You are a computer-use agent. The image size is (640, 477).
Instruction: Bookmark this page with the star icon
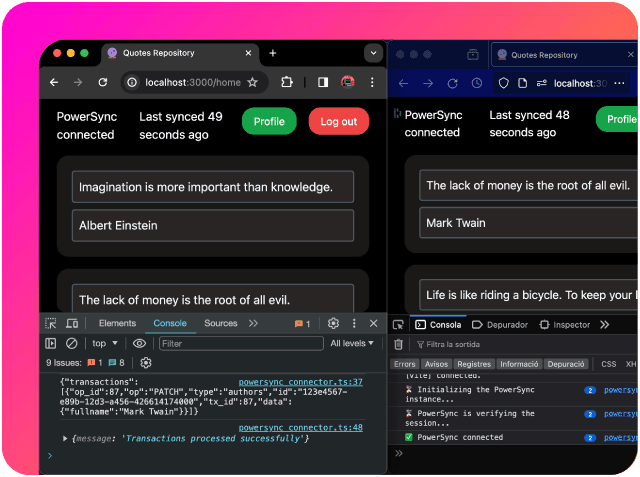pos(253,82)
